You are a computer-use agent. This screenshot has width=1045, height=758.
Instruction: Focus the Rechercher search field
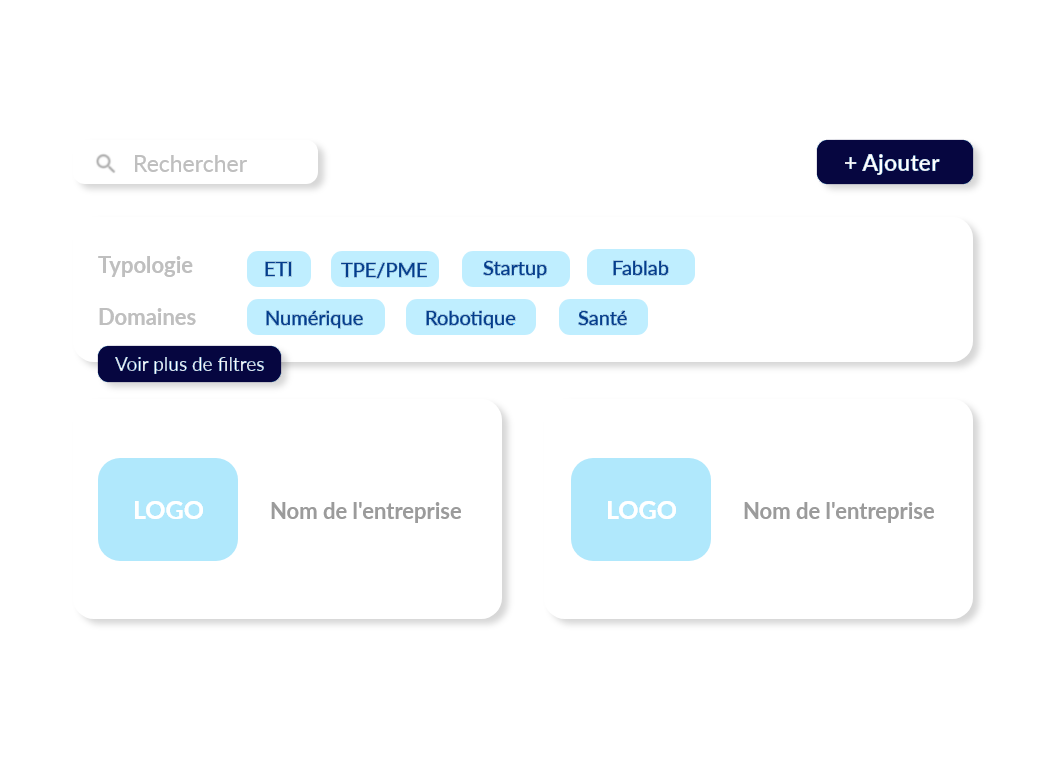[197, 163]
